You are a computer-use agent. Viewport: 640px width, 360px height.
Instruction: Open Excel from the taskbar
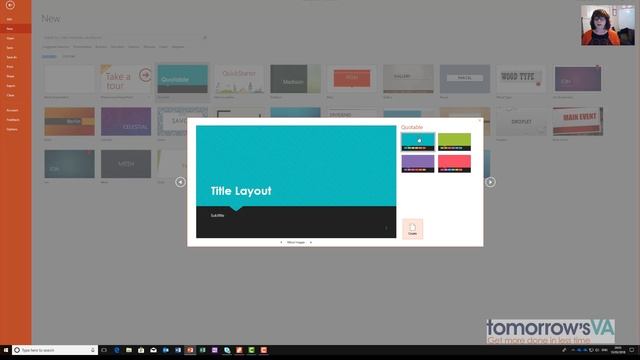coord(202,350)
